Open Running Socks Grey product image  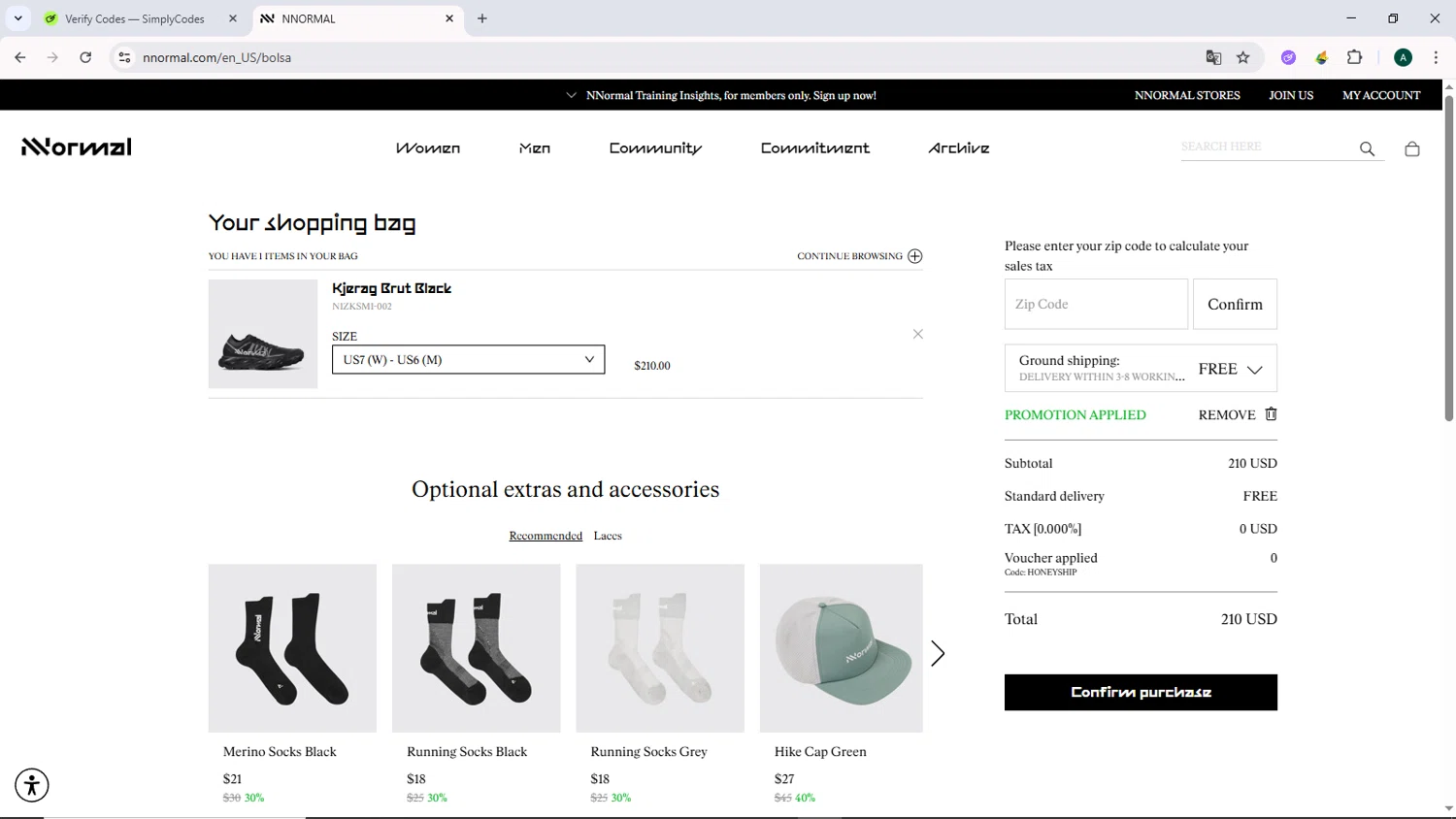pyautogui.click(x=660, y=648)
